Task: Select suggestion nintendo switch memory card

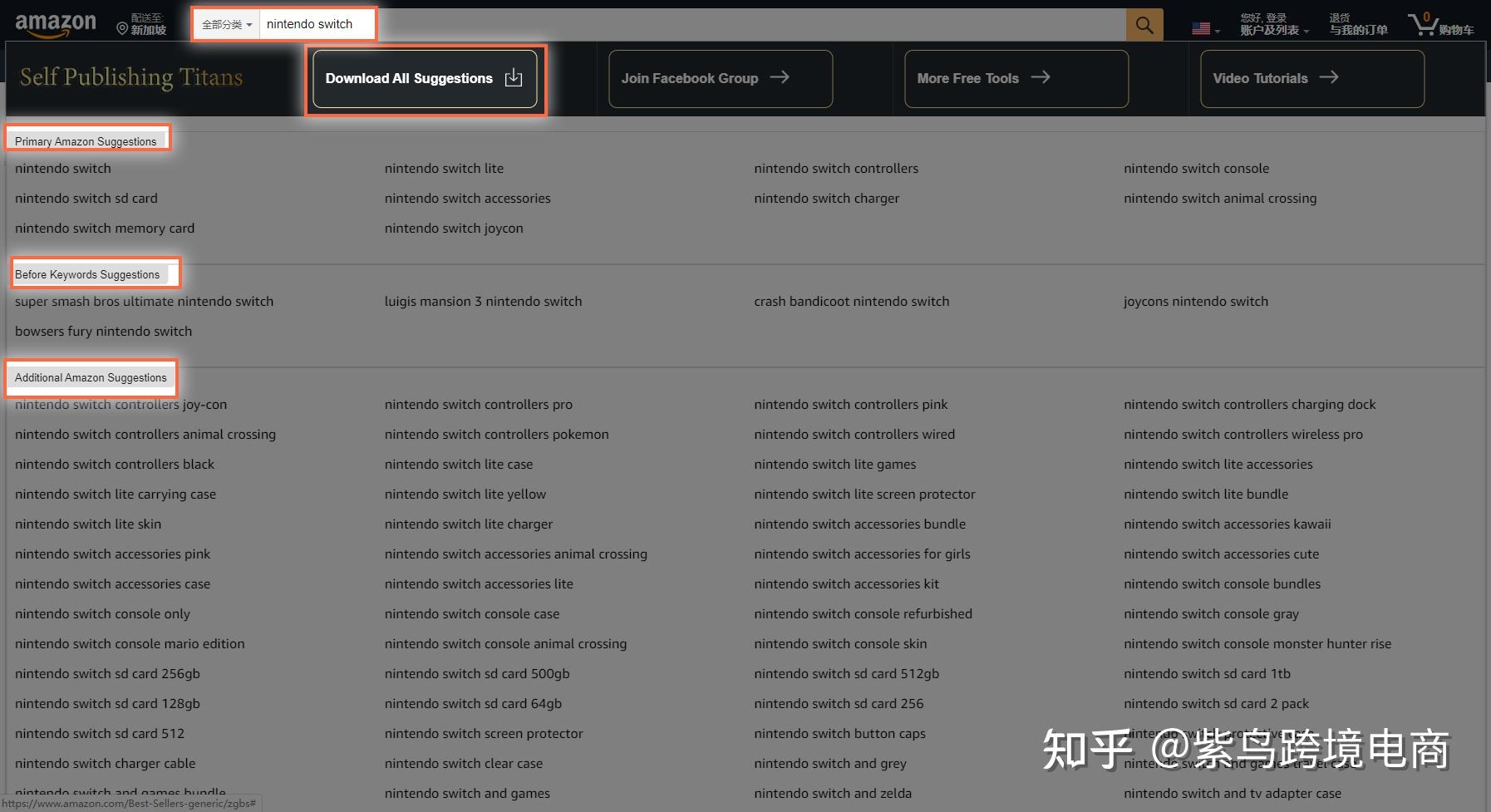Action: click(105, 228)
